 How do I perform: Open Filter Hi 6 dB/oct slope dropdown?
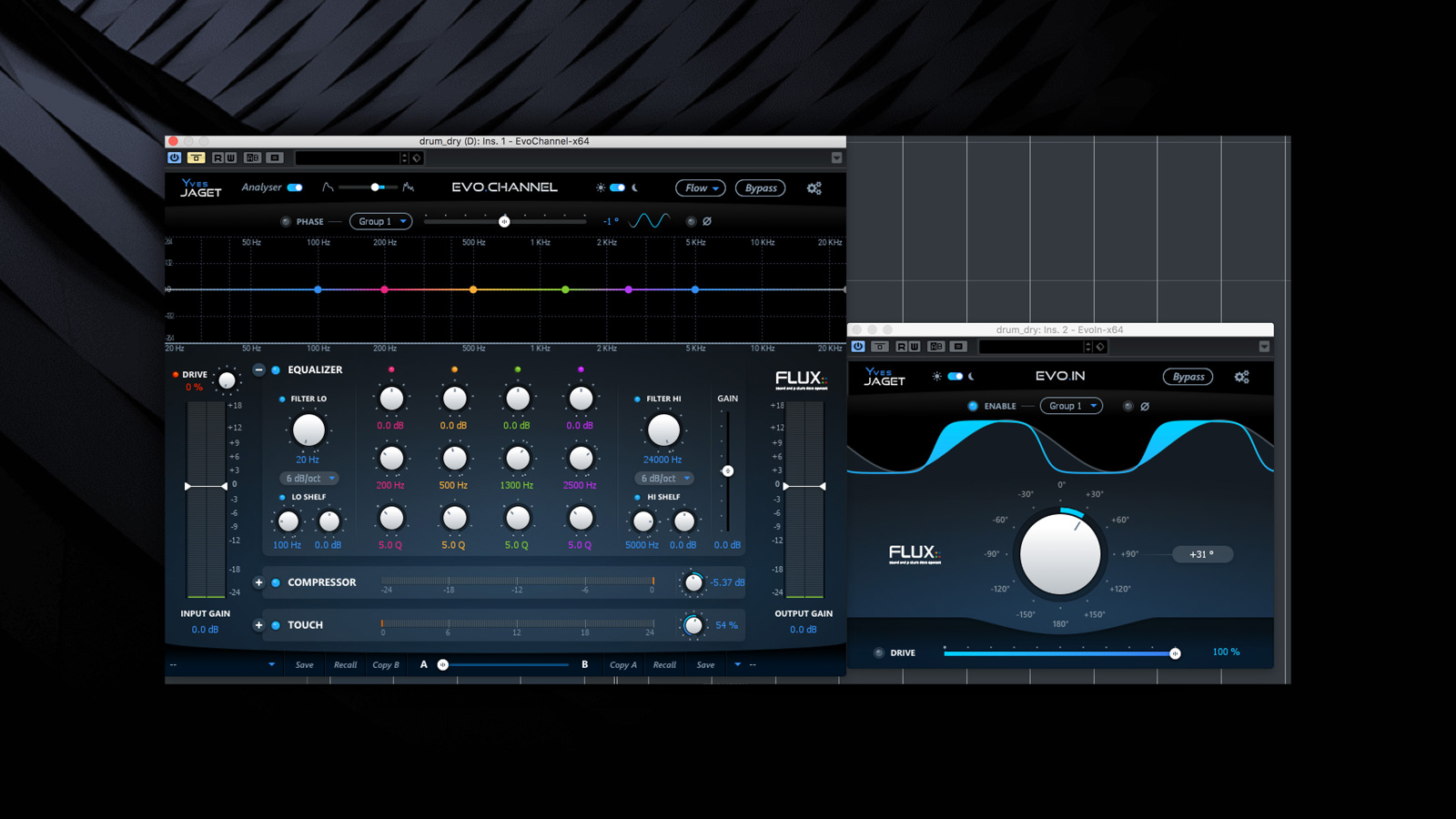click(664, 478)
